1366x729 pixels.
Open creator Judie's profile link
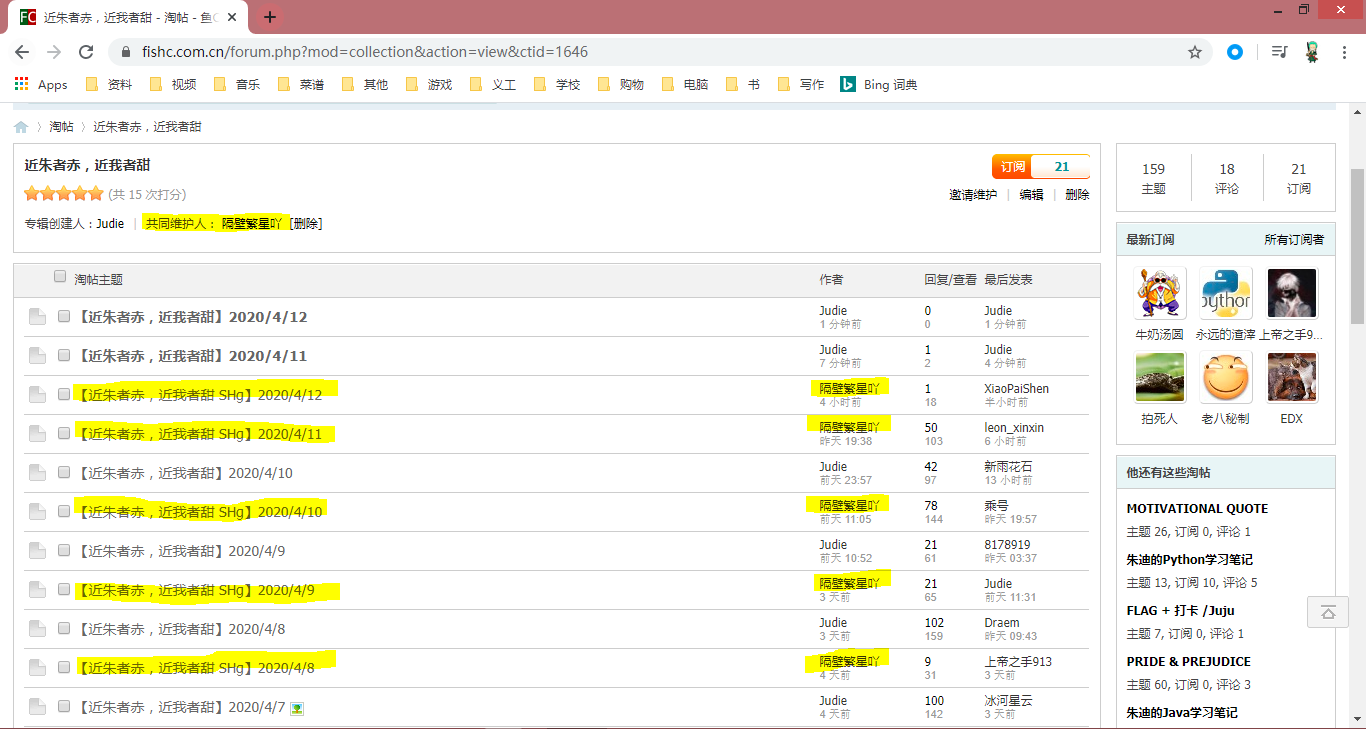(110, 224)
